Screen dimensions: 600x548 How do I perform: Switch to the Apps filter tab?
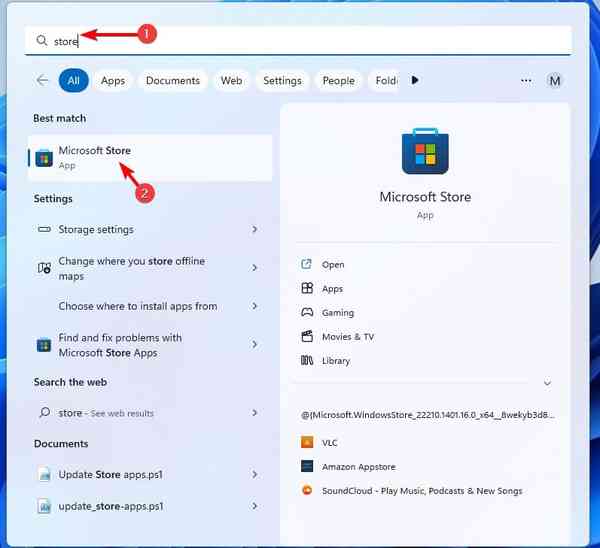pyautogui.click(x=113, y=81)
